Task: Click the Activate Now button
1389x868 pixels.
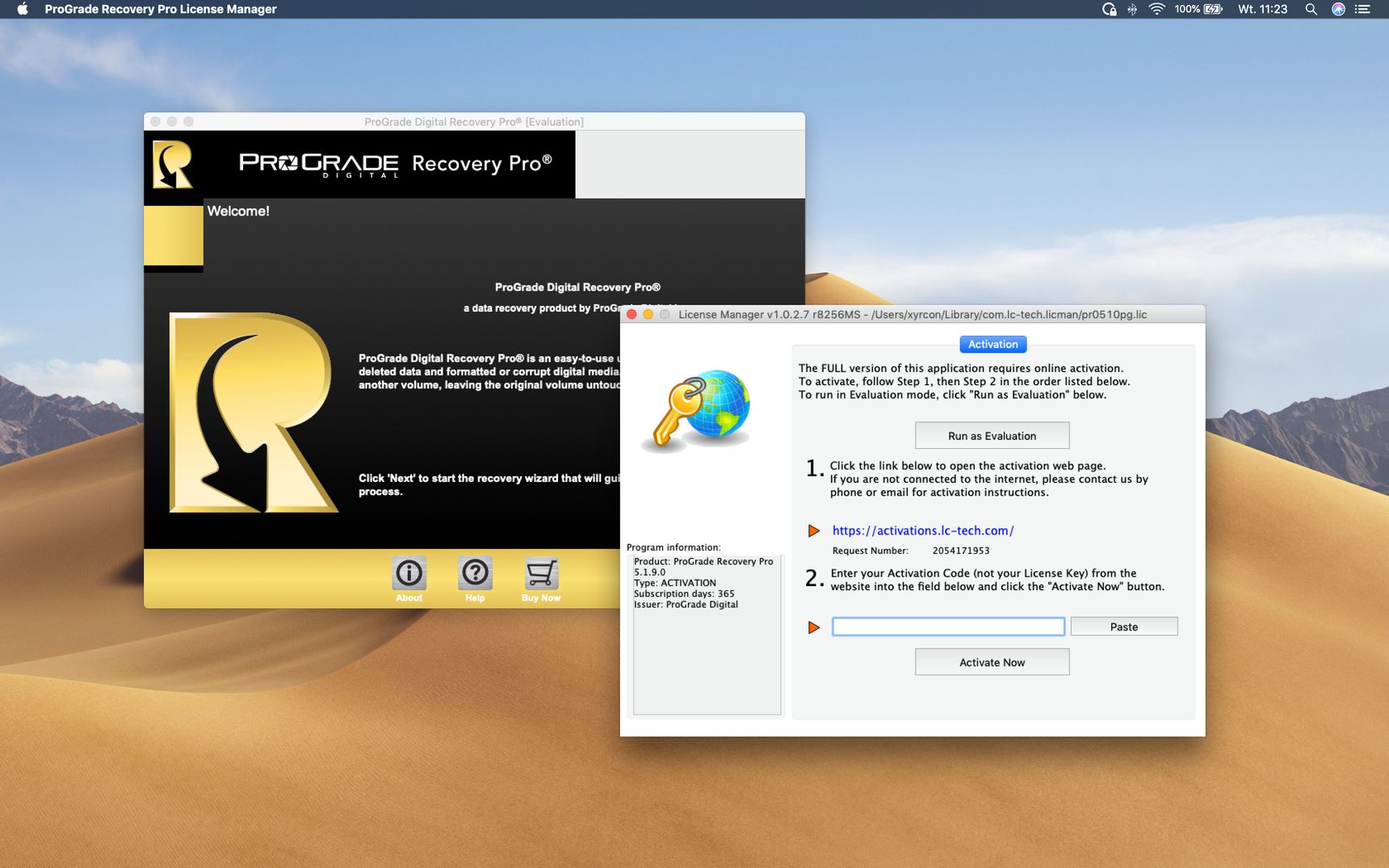Action: pos(992,662)
